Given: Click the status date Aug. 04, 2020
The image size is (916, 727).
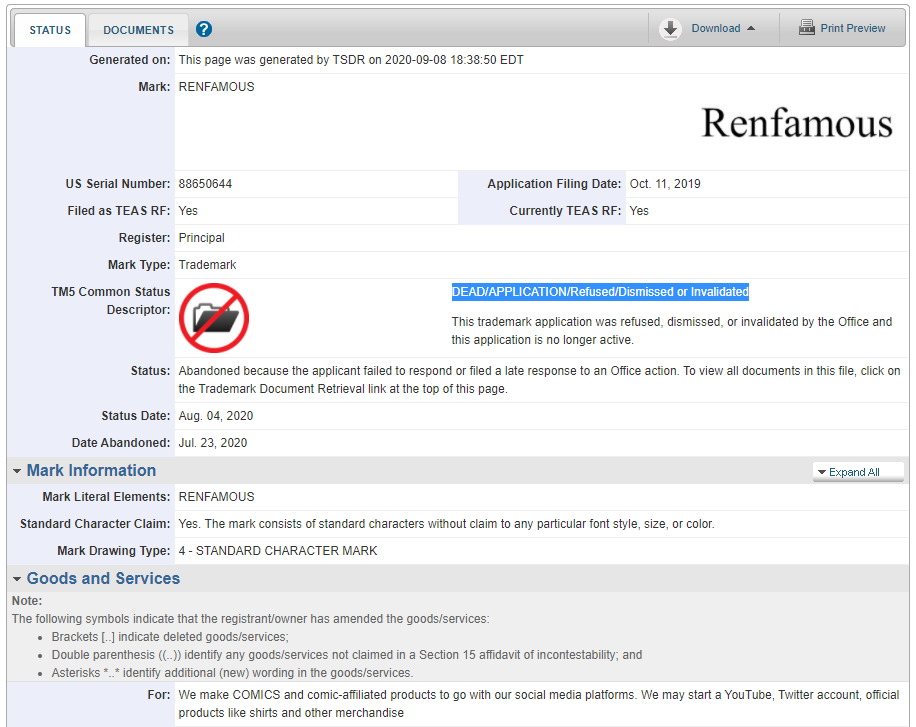Looking at the screenshot, I should [216, 416].
